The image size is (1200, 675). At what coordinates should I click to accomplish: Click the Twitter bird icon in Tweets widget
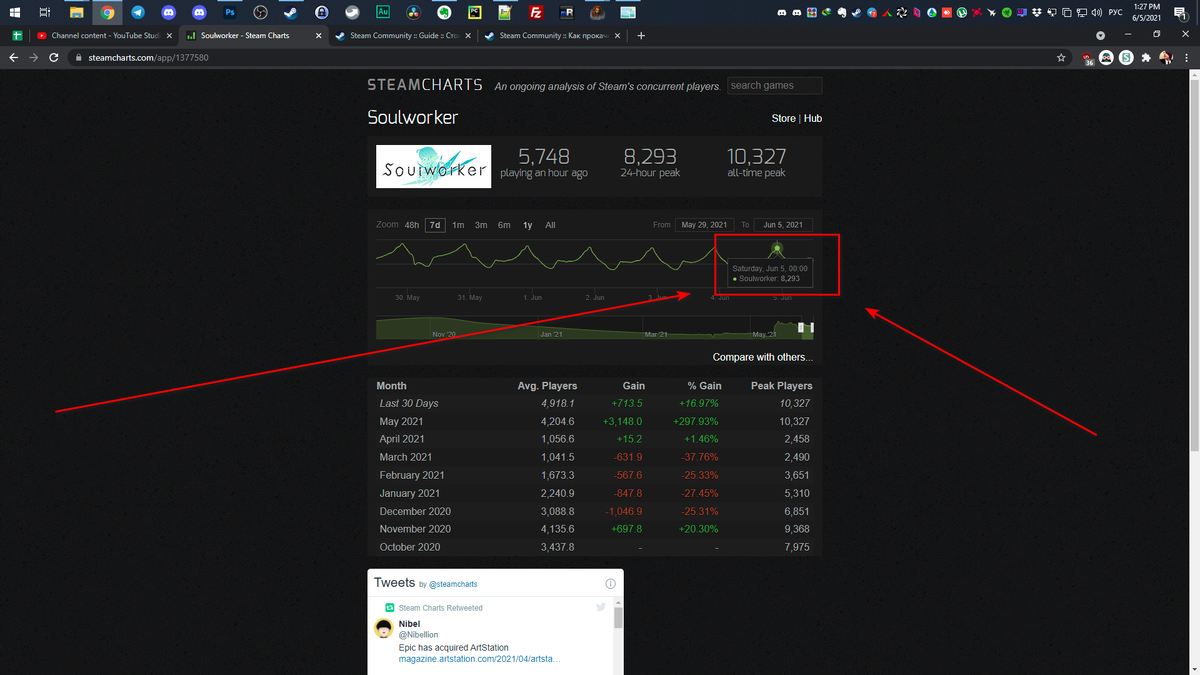pyautogui.click(x=601, y=607)
